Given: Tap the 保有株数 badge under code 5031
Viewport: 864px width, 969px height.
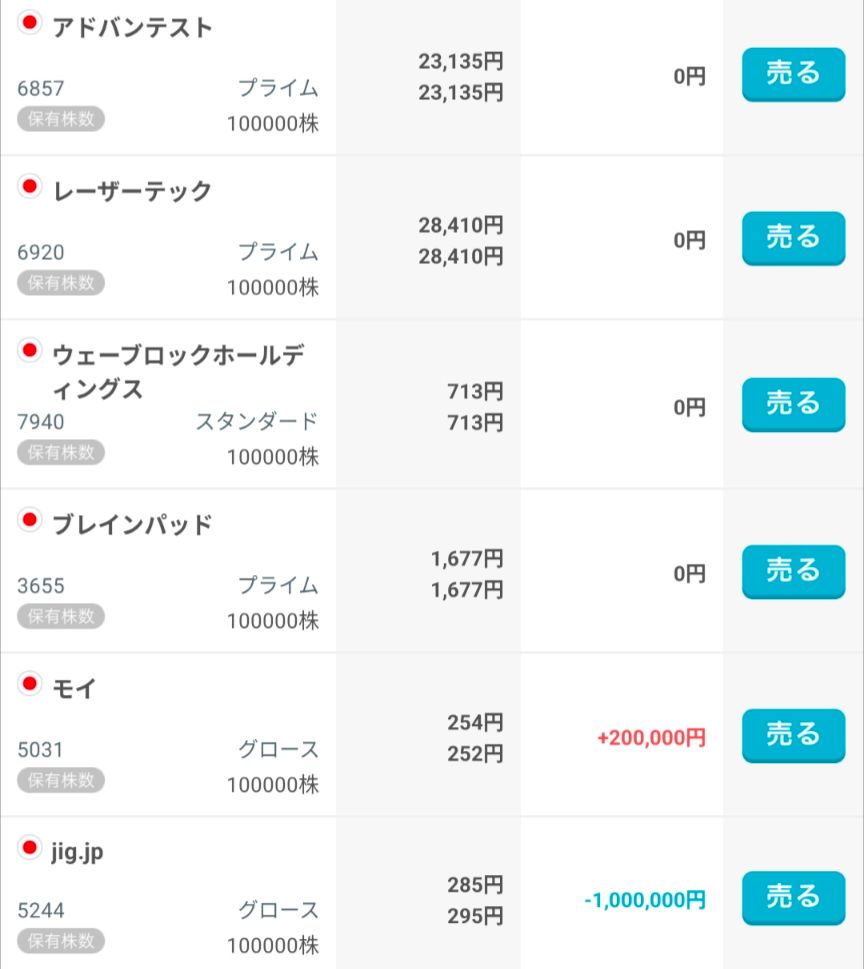Looking at the screenshot, I should click(61, 779).
